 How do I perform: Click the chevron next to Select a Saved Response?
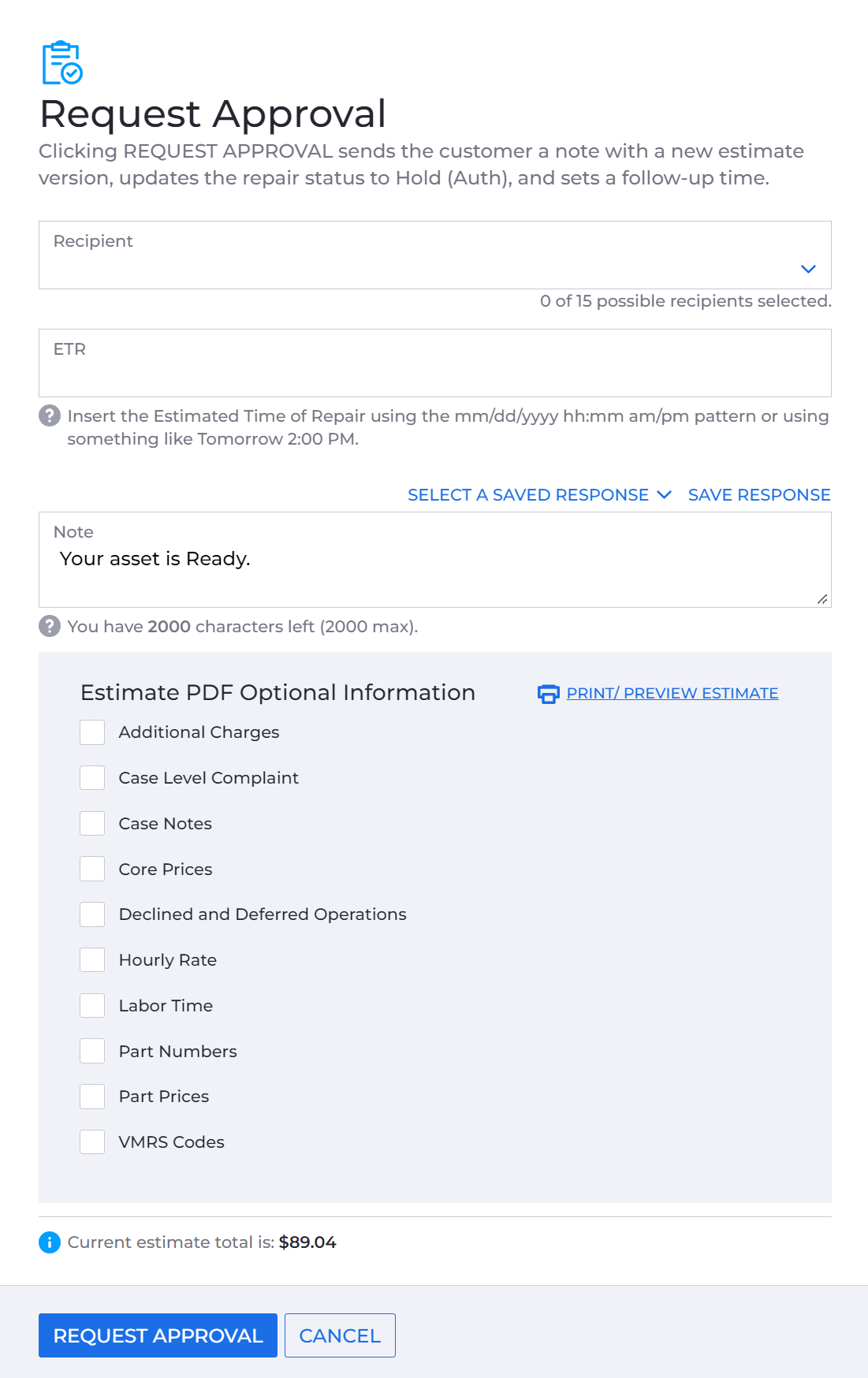[664, 494]
